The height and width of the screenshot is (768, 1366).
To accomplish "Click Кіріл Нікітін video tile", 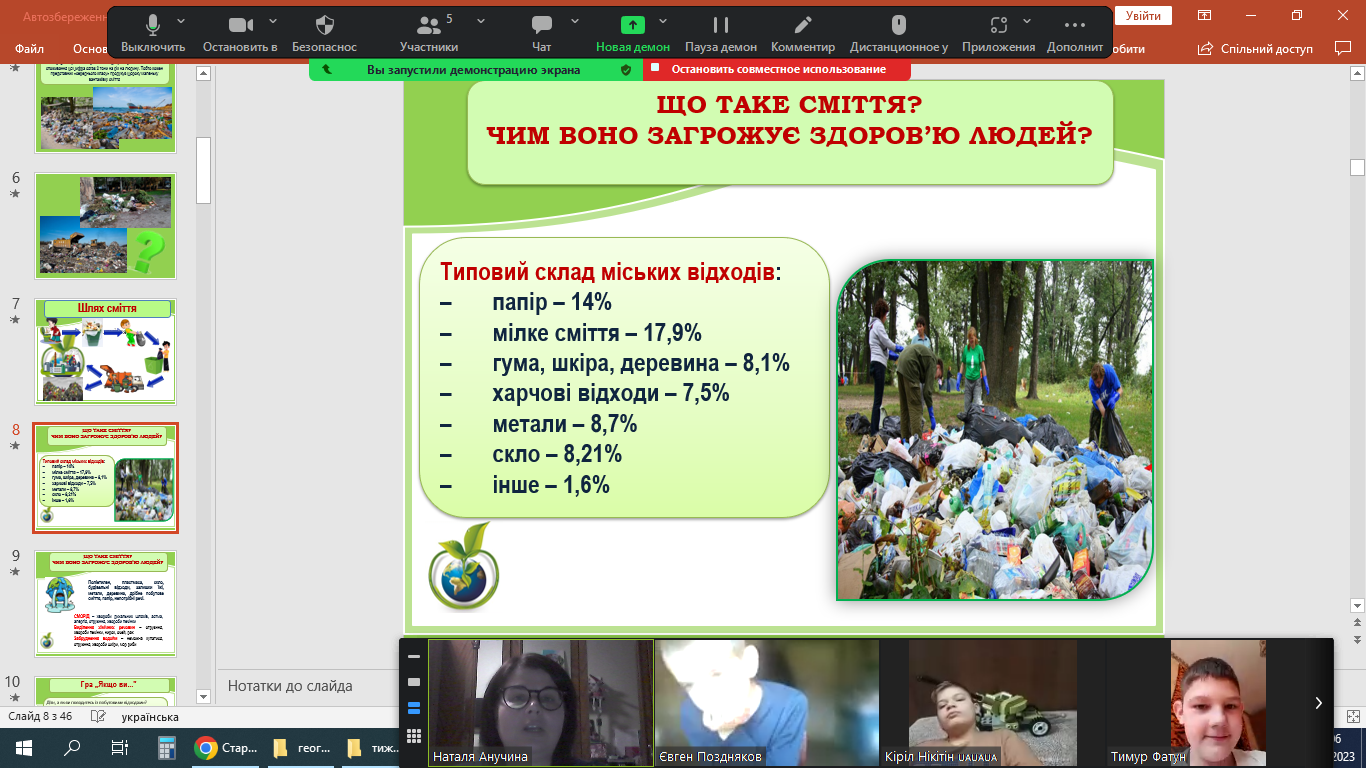I will tap(993, 703).
